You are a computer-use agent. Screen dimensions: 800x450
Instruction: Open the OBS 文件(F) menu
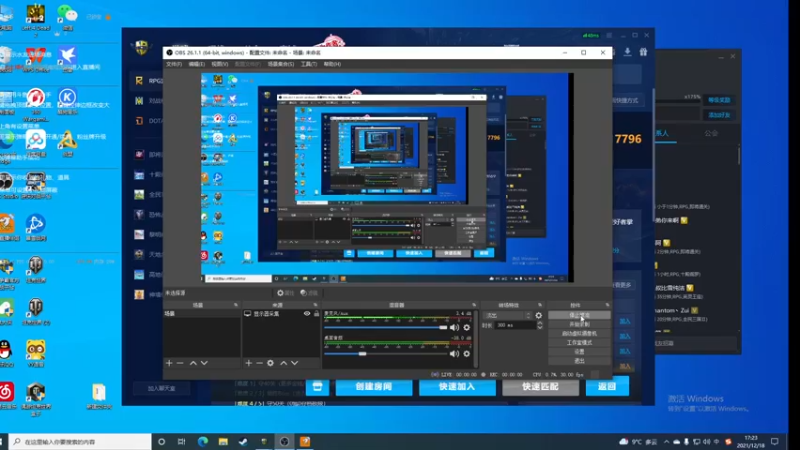[173, 64]
